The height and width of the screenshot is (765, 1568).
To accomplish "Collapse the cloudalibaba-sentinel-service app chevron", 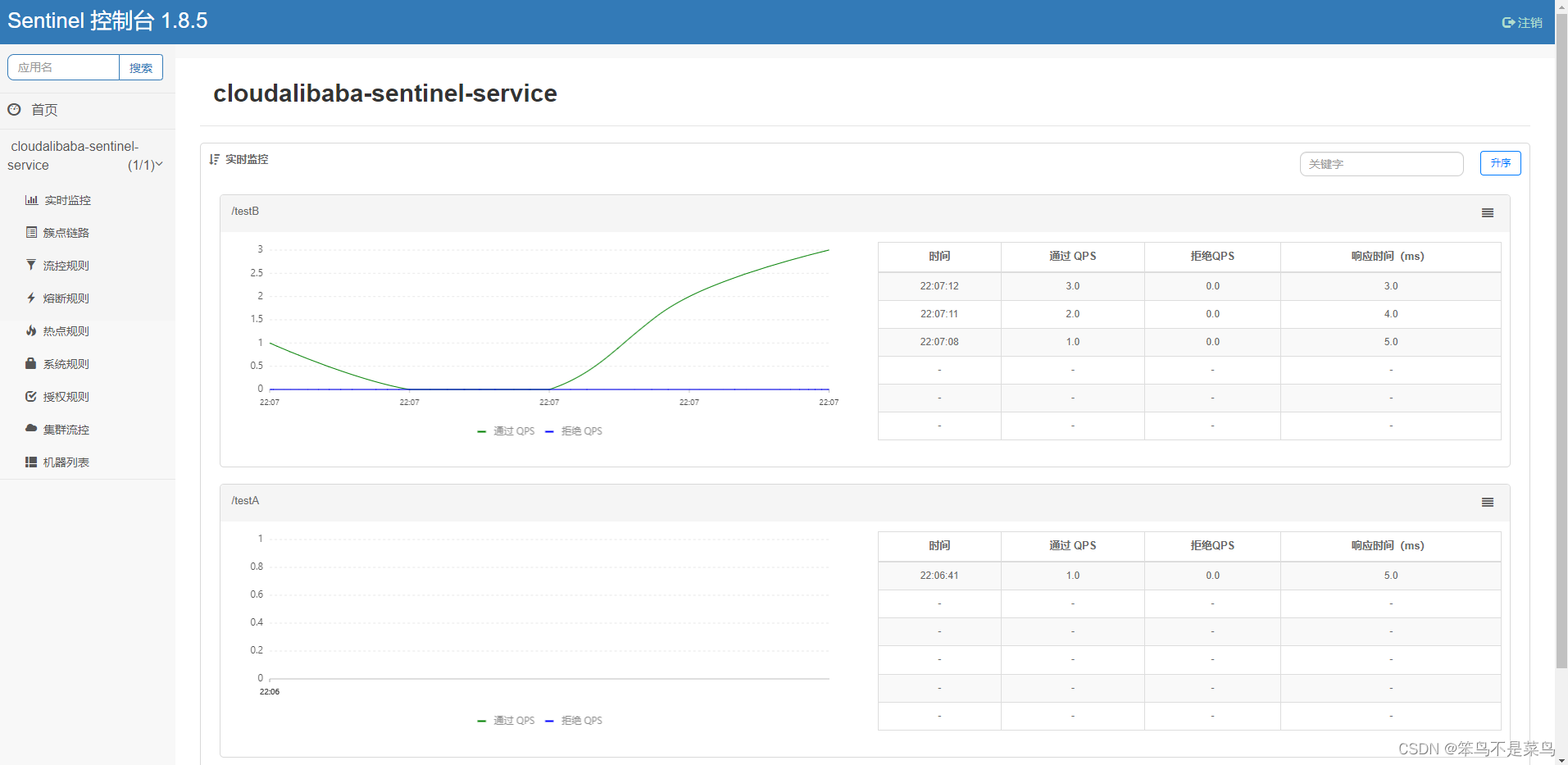I will pyautogui.click(x=159, y=165).
